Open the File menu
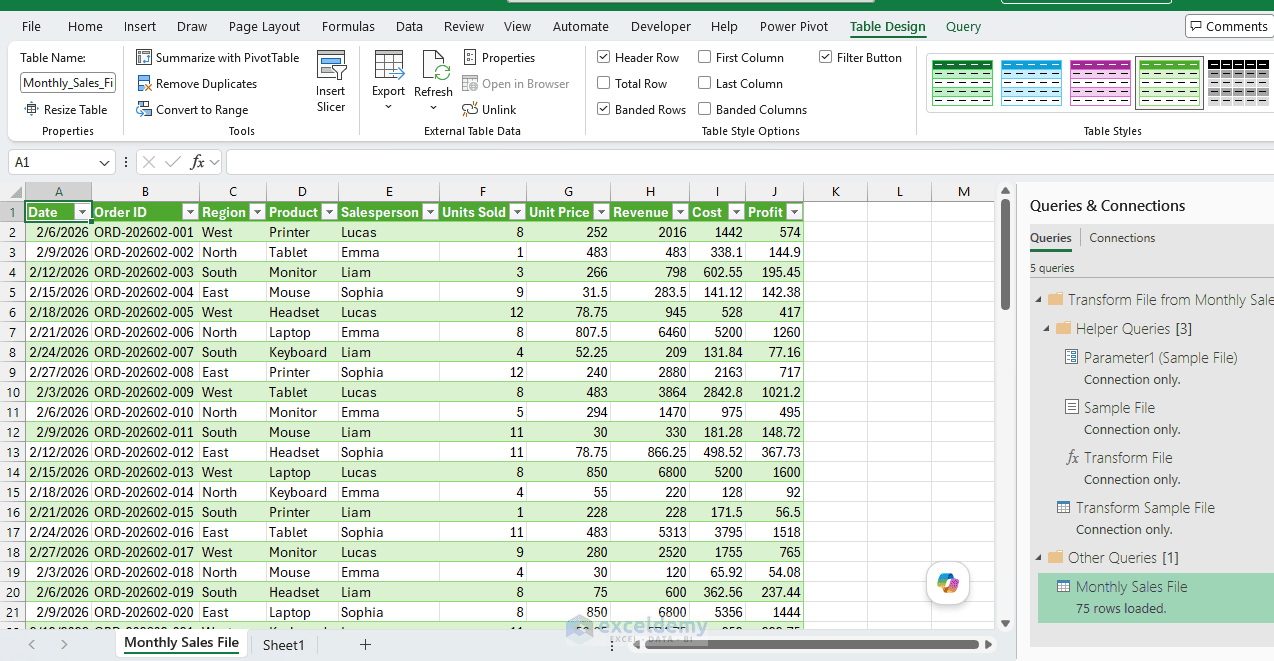This screenshot has height=661, width=1274. click(x=31, y=27)
